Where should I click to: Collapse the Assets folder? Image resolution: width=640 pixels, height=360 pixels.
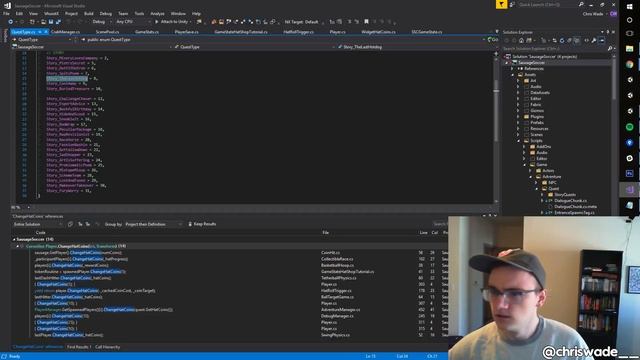513,75
